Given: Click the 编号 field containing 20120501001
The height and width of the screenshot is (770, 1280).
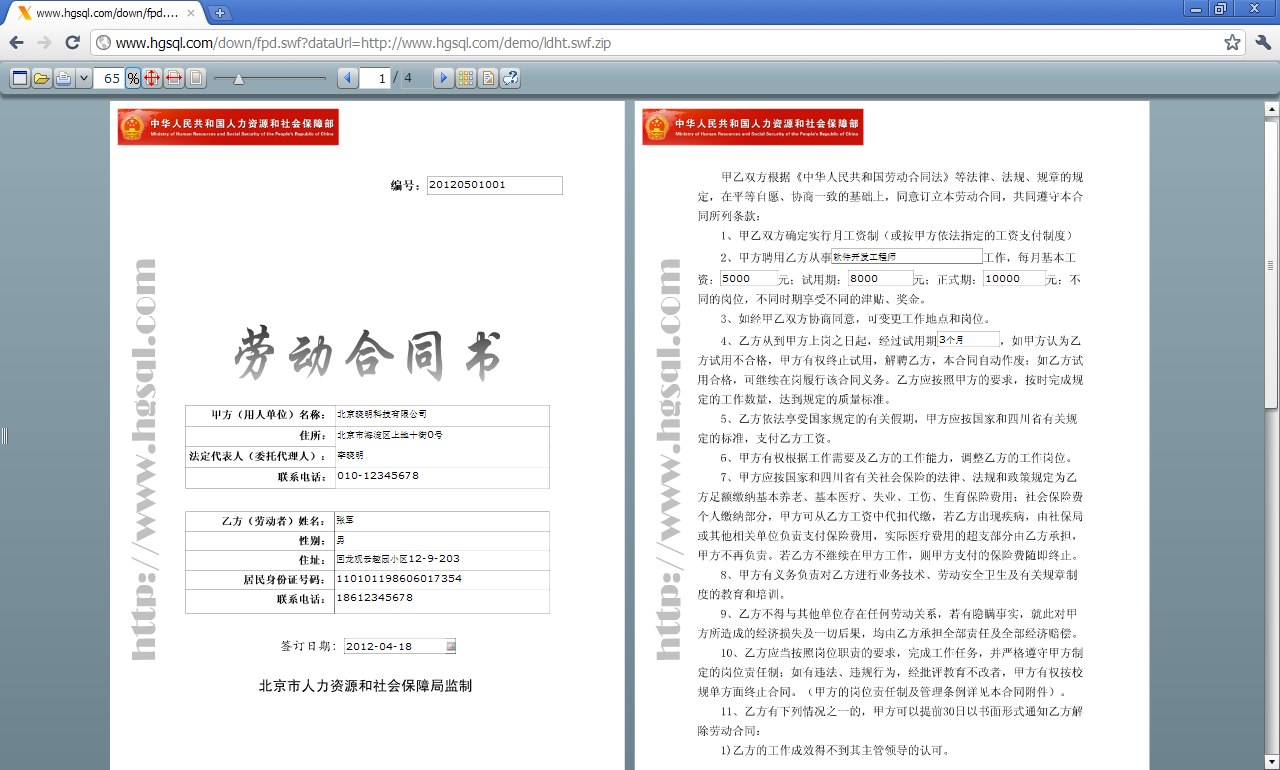Looking at the screenshot, I should point(495,185).
